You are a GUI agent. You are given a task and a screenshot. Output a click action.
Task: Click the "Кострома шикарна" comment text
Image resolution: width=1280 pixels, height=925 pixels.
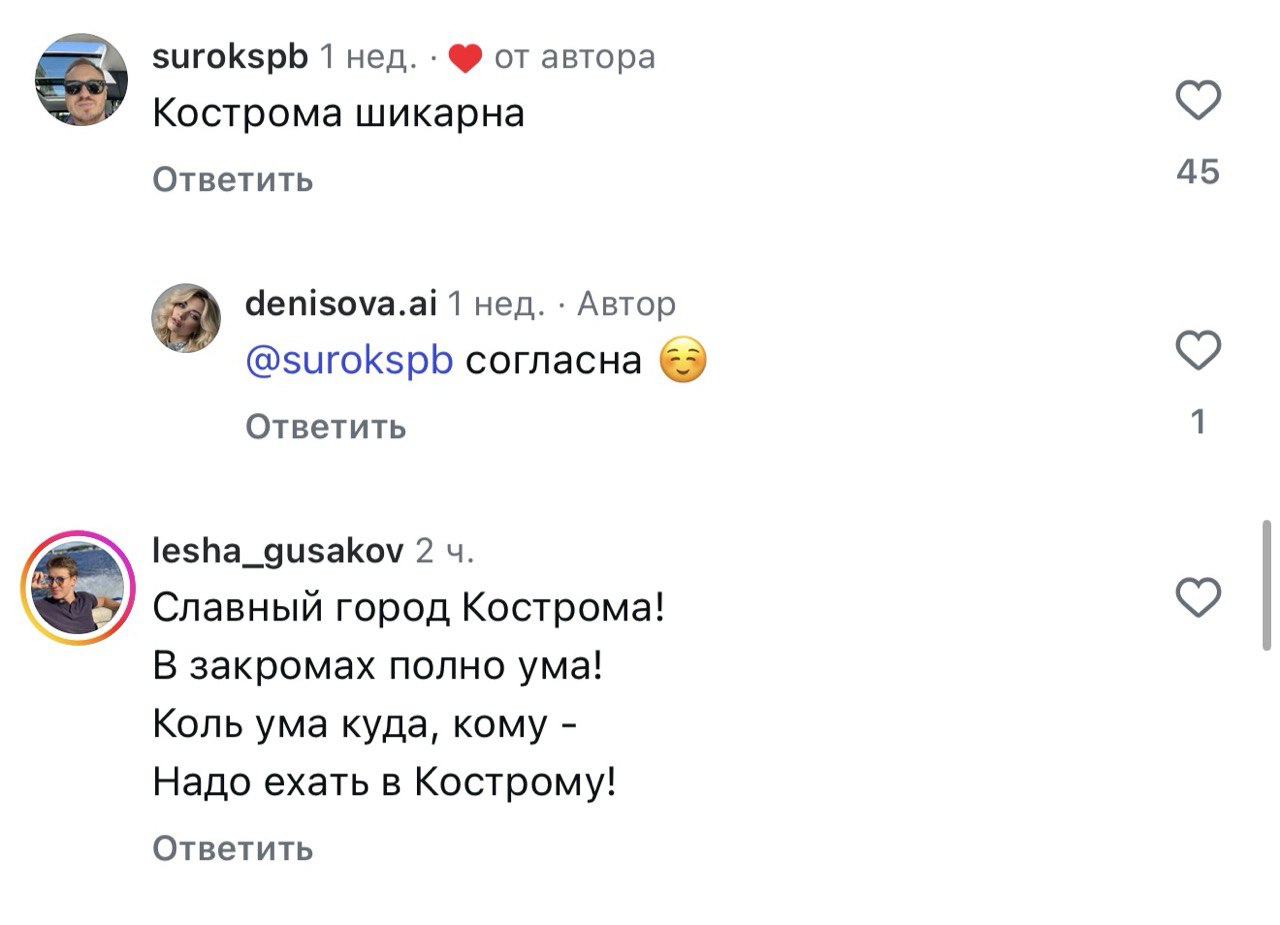(x=338, y=114)
